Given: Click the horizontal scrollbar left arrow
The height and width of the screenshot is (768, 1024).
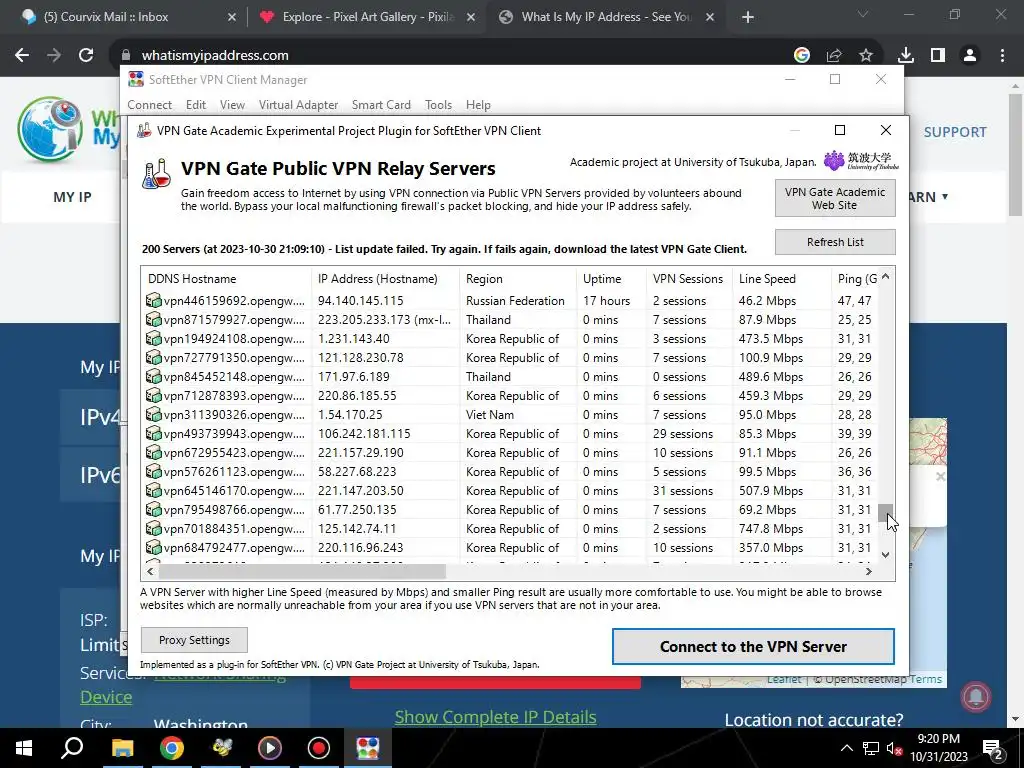Looking at the screenshot, I should tap(150, 571).
